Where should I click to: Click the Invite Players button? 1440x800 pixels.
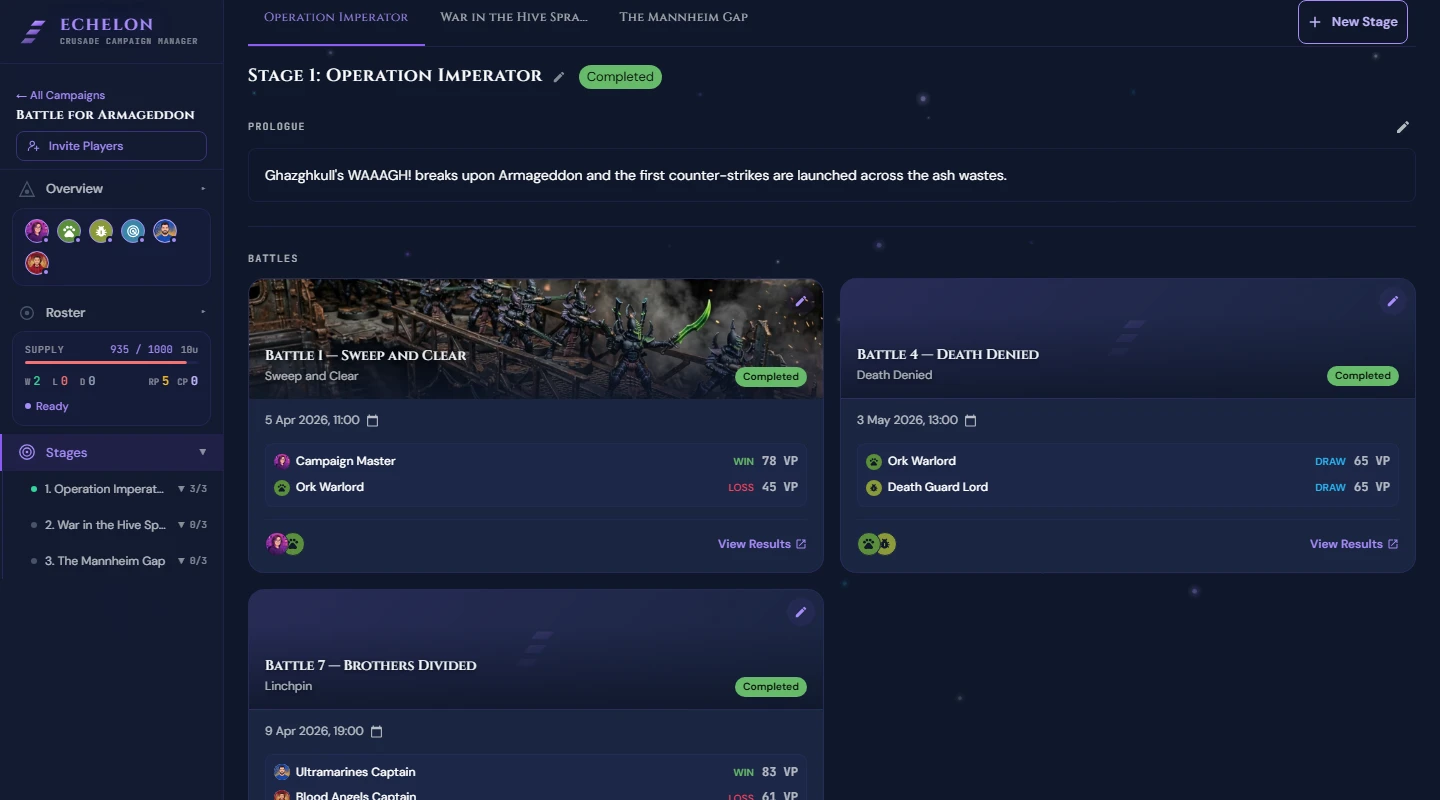(x=111, y=146)
